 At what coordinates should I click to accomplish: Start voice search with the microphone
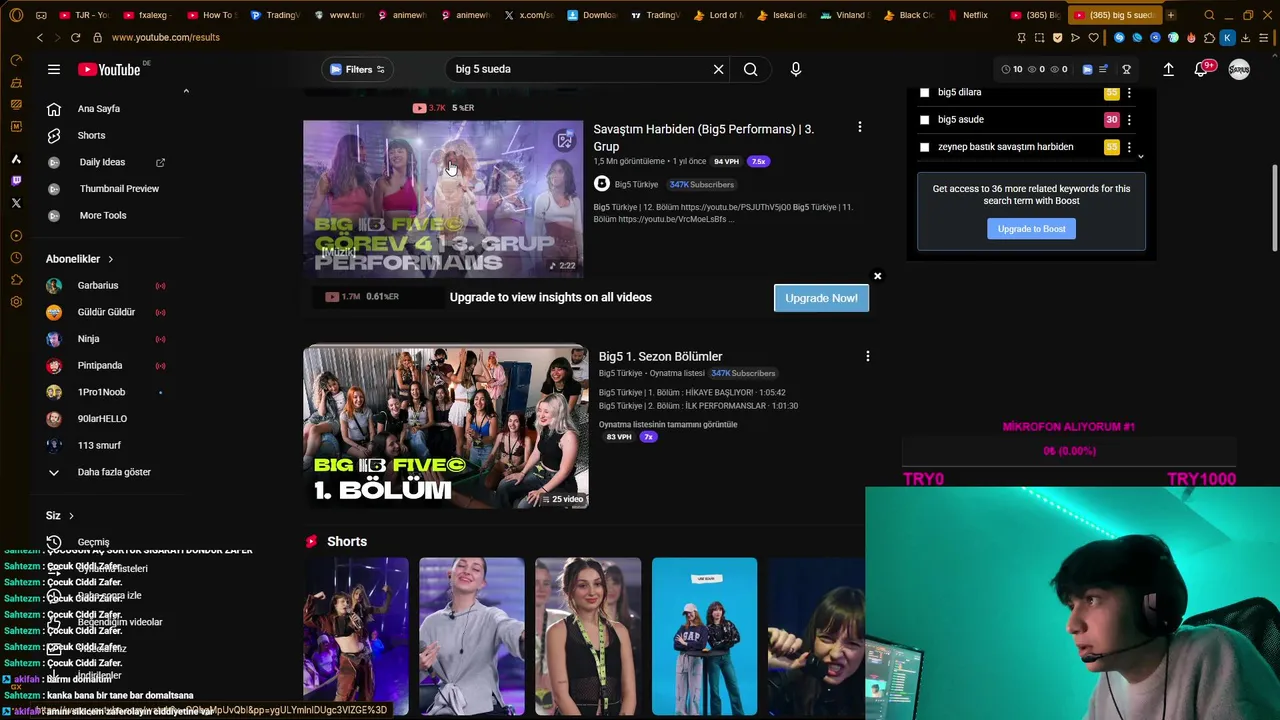coord(796,69)
